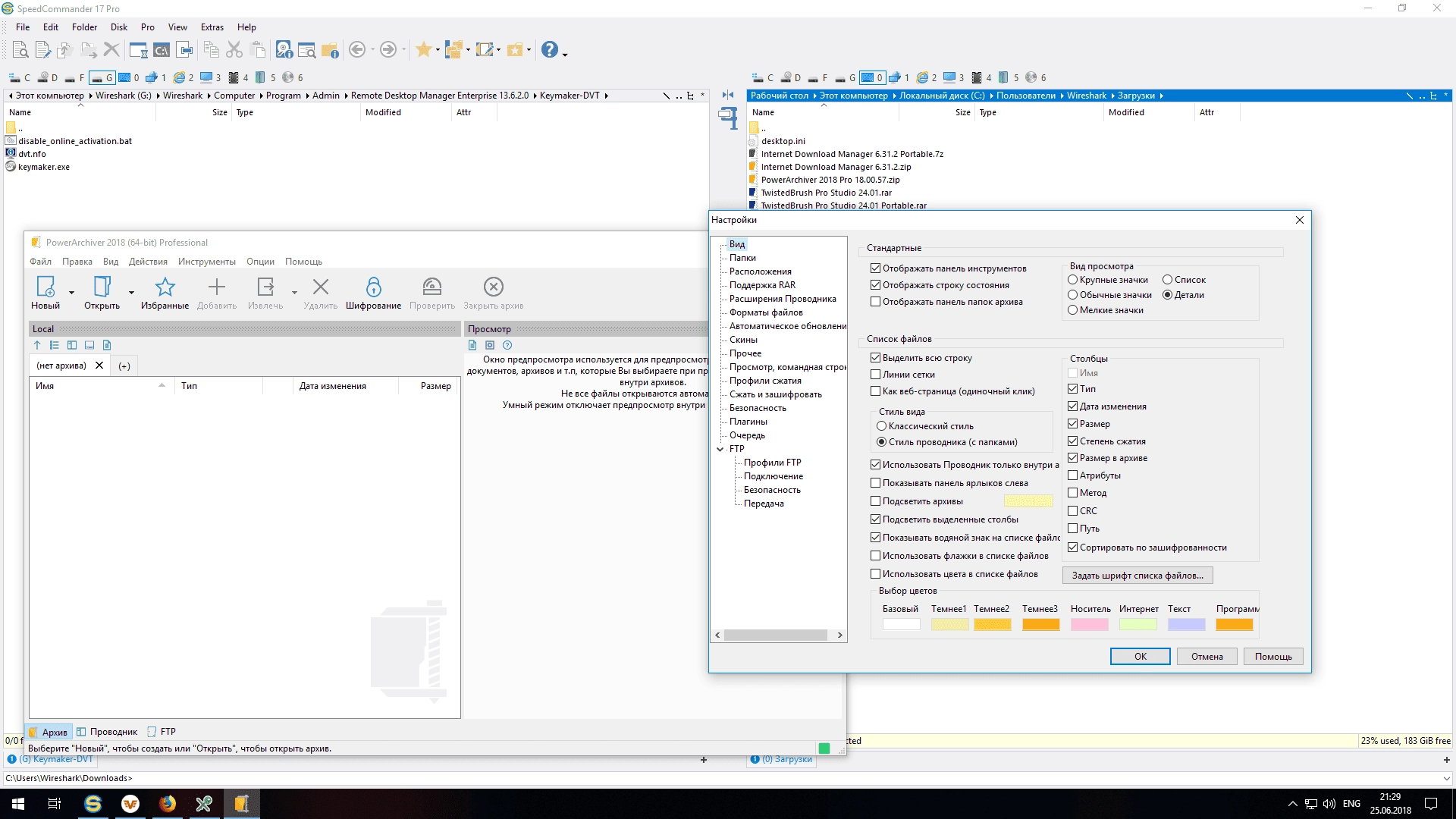The image size is (1456, 819).
Task: Open PowerArchiver Инструменты menu
Action: coord(206,262)
